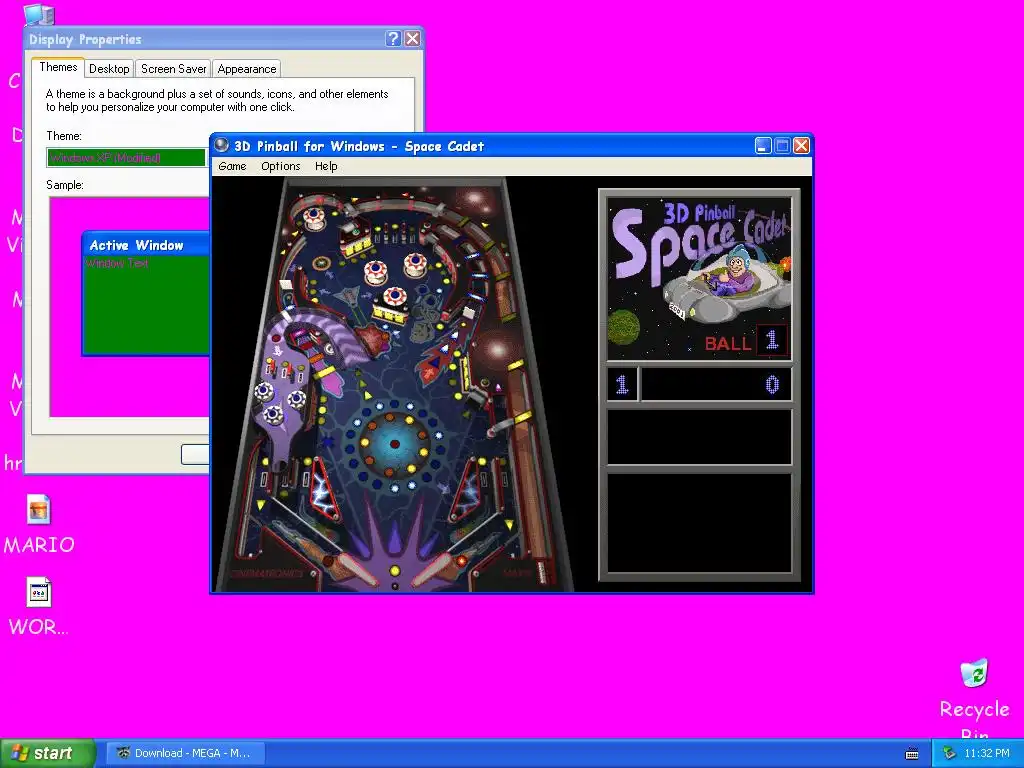Switch to Themes tab in Display Properties
This screenshot has width=1024, height=768.
point(58,67)
